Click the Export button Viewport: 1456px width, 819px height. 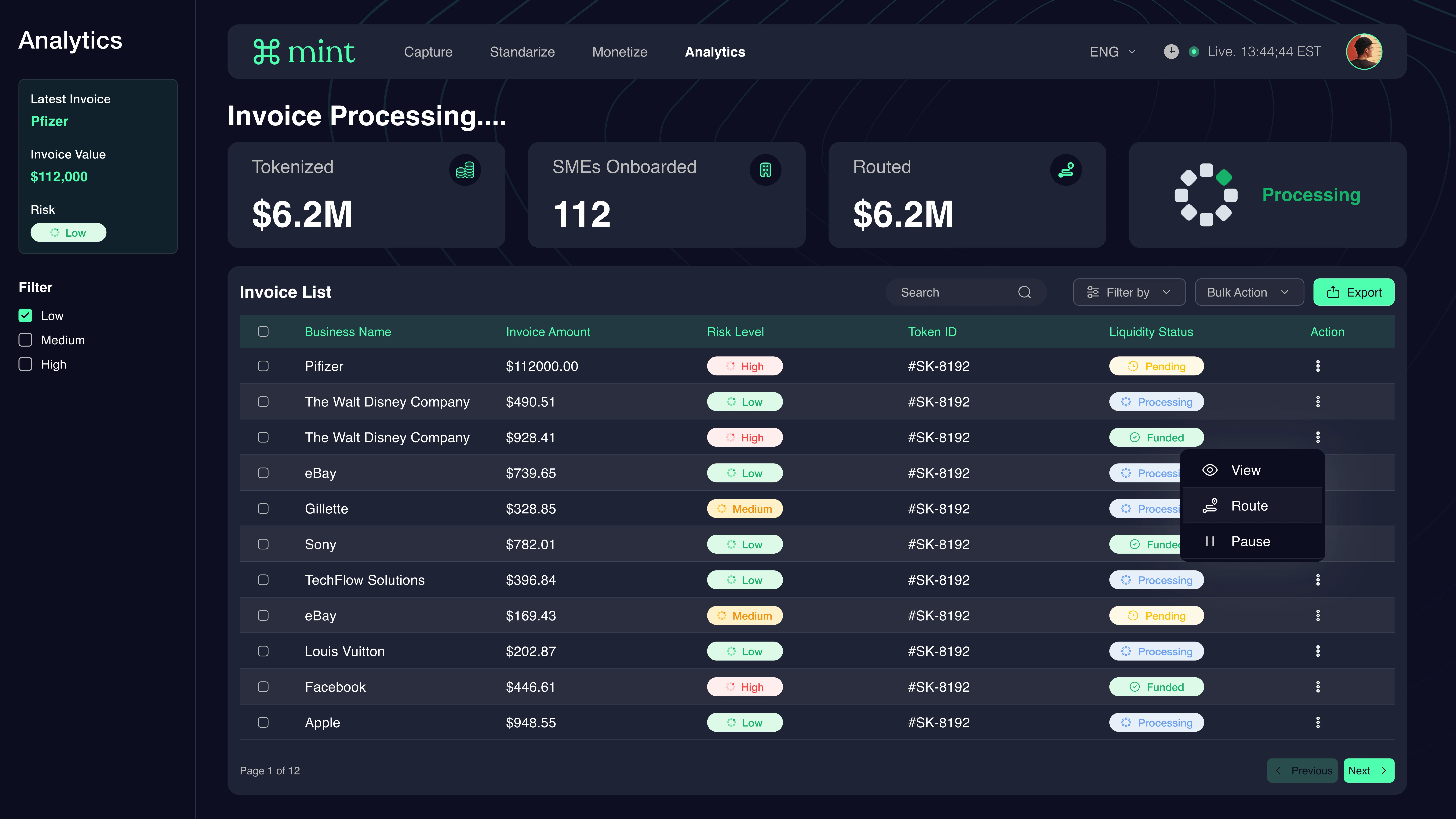click(1354, 292)
